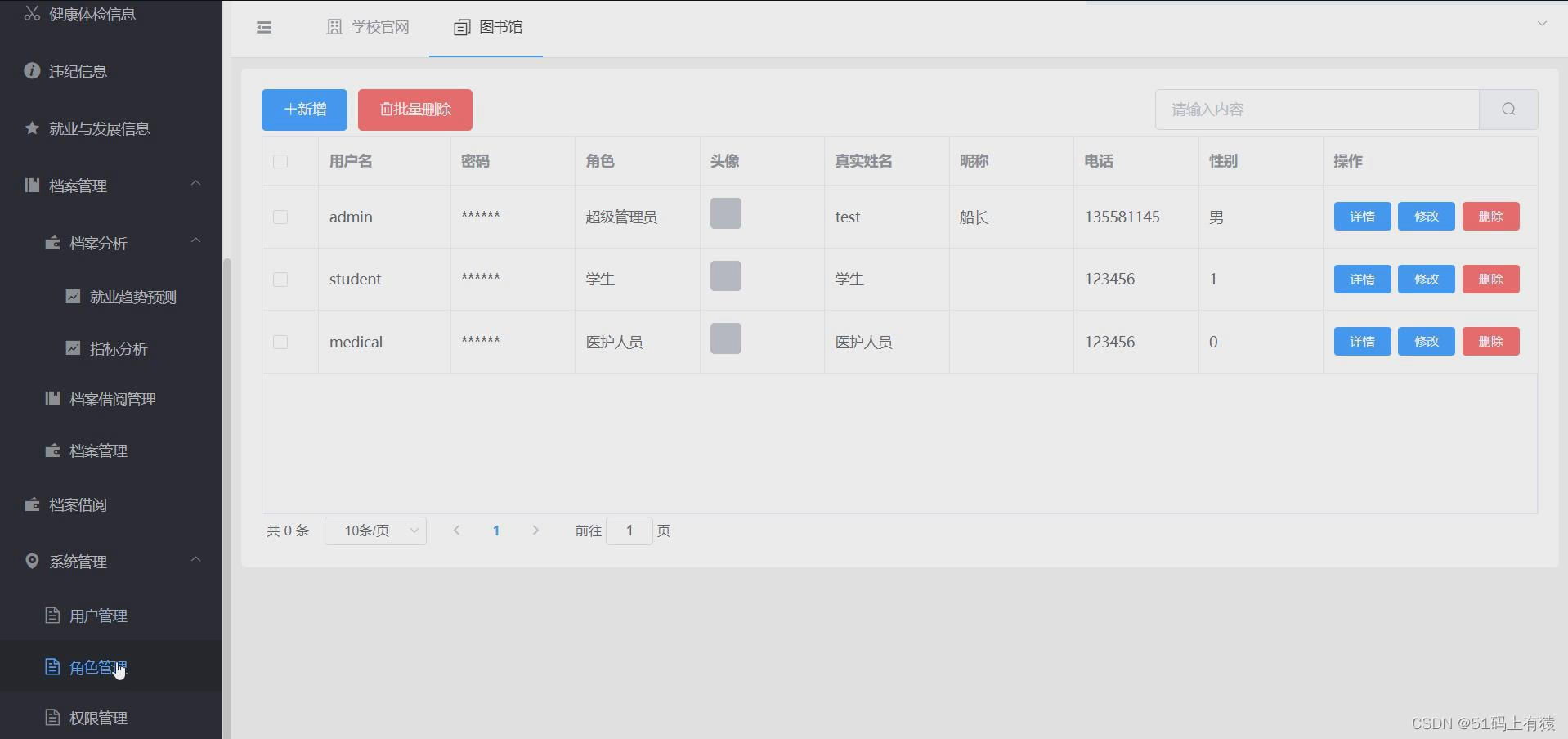1568x739 pixels.
Task: Click the admin row avatar thumbnail
Action: [726, 213]
